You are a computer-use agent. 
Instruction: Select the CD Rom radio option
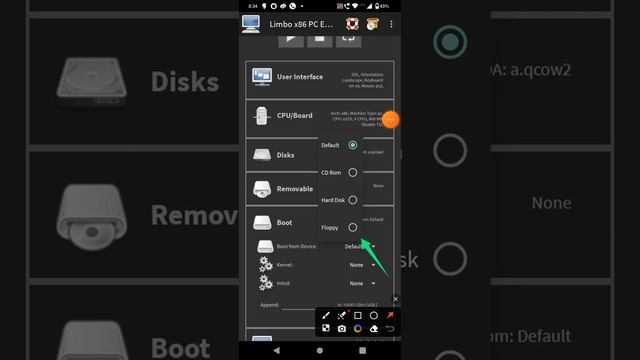tap(353, 173)
